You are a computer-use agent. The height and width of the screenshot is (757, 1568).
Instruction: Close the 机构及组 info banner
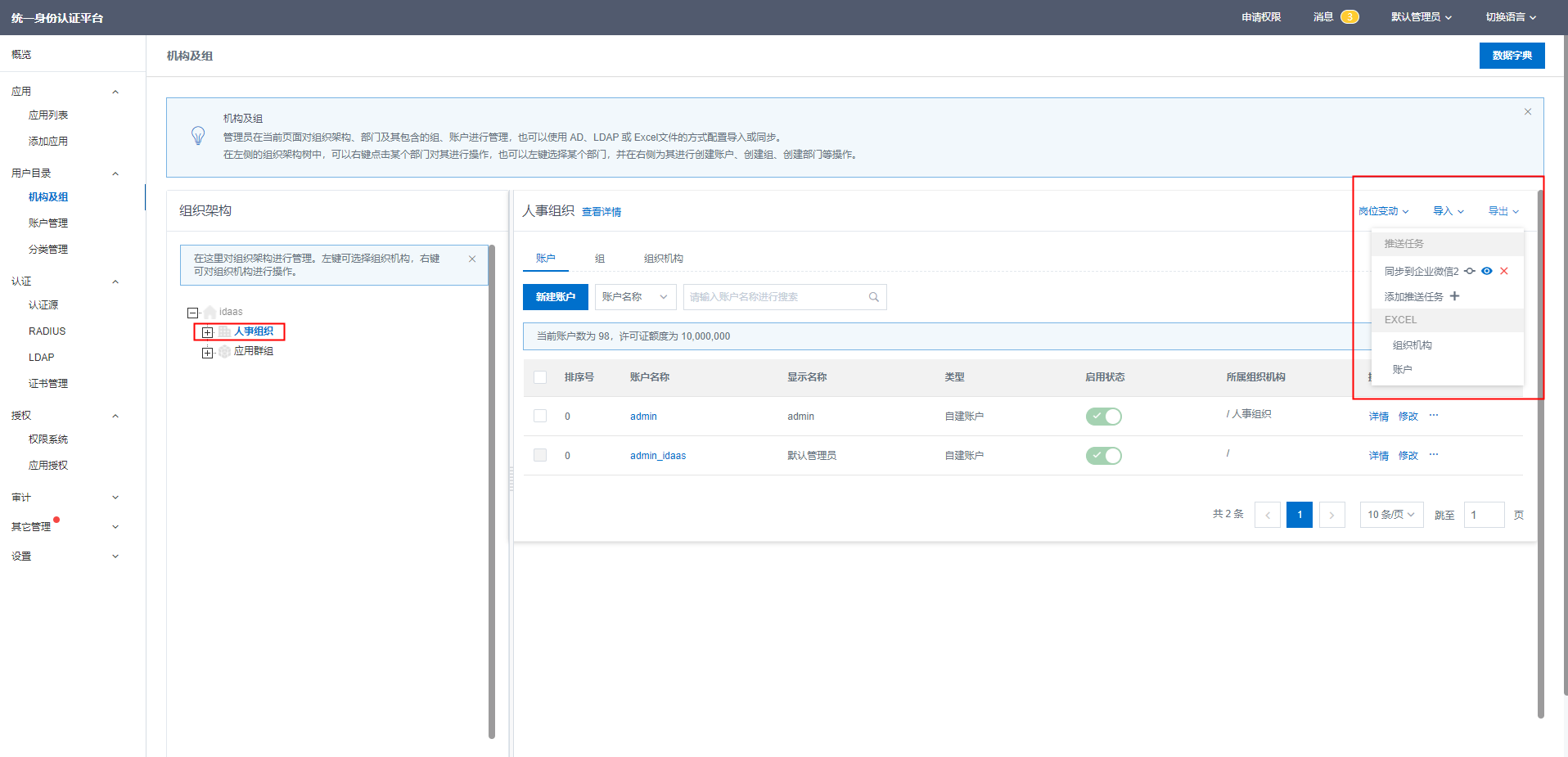[x=1527, y=112]
